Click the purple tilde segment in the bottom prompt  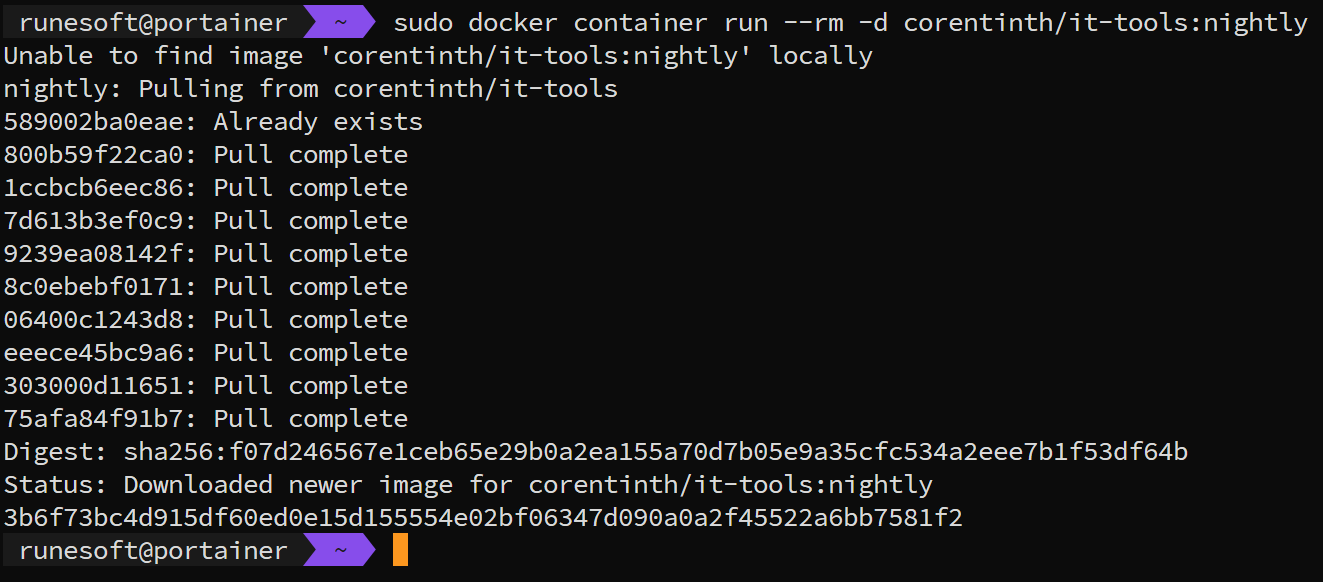coord(340,550)
